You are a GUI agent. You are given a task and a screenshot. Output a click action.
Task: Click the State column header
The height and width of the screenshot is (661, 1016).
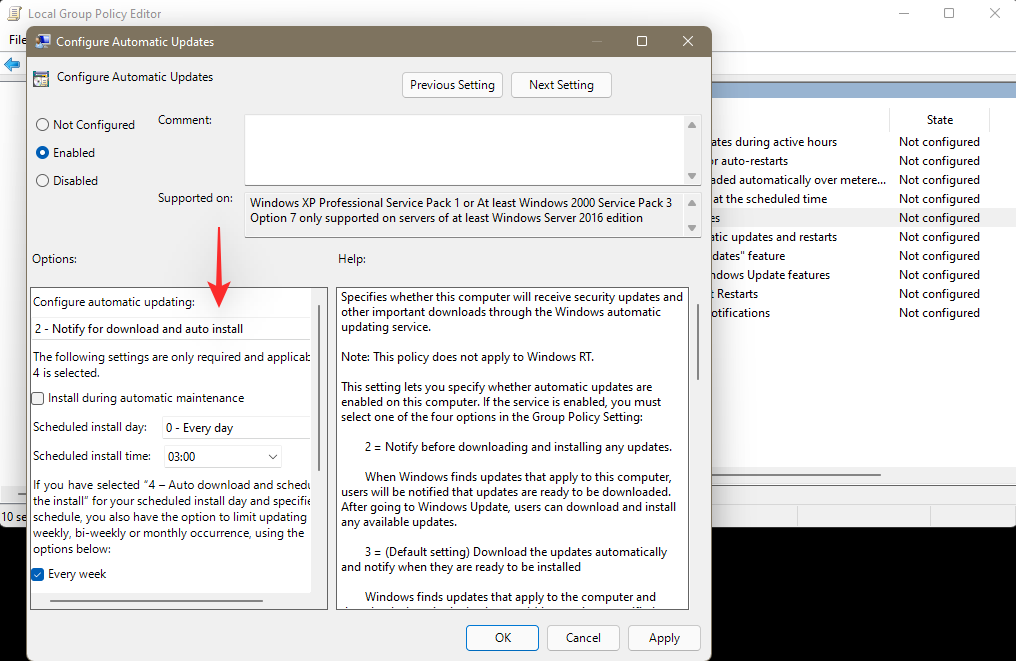pos(940,120)
